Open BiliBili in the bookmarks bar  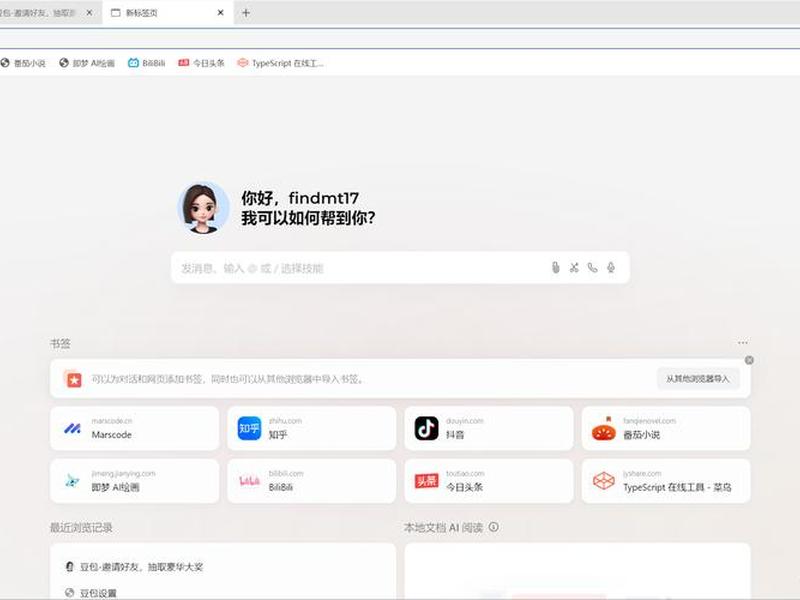pyautogui.click(x=146, y=63)
